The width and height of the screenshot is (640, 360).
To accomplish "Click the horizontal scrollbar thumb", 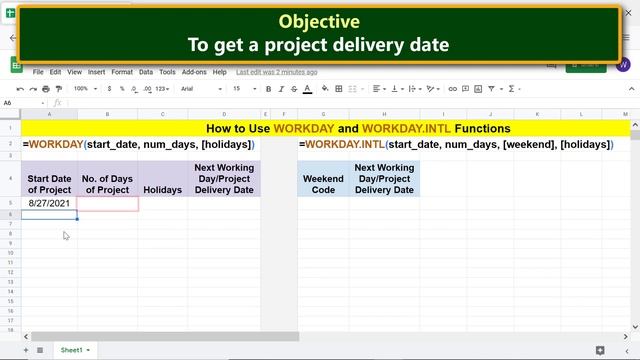I will (x=165, y=336).
